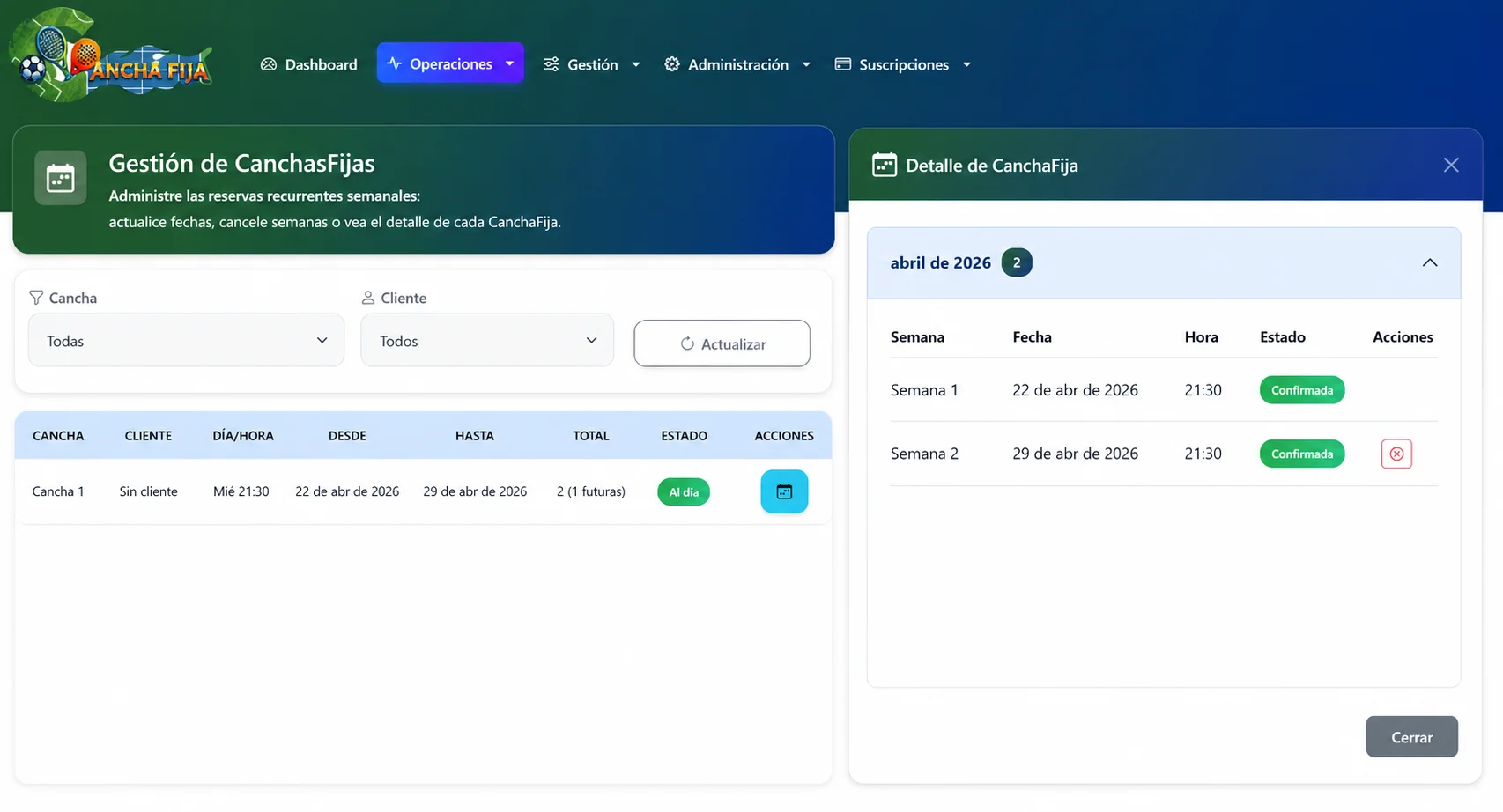Click the Dashboard gauge icon

click(269, 64)
